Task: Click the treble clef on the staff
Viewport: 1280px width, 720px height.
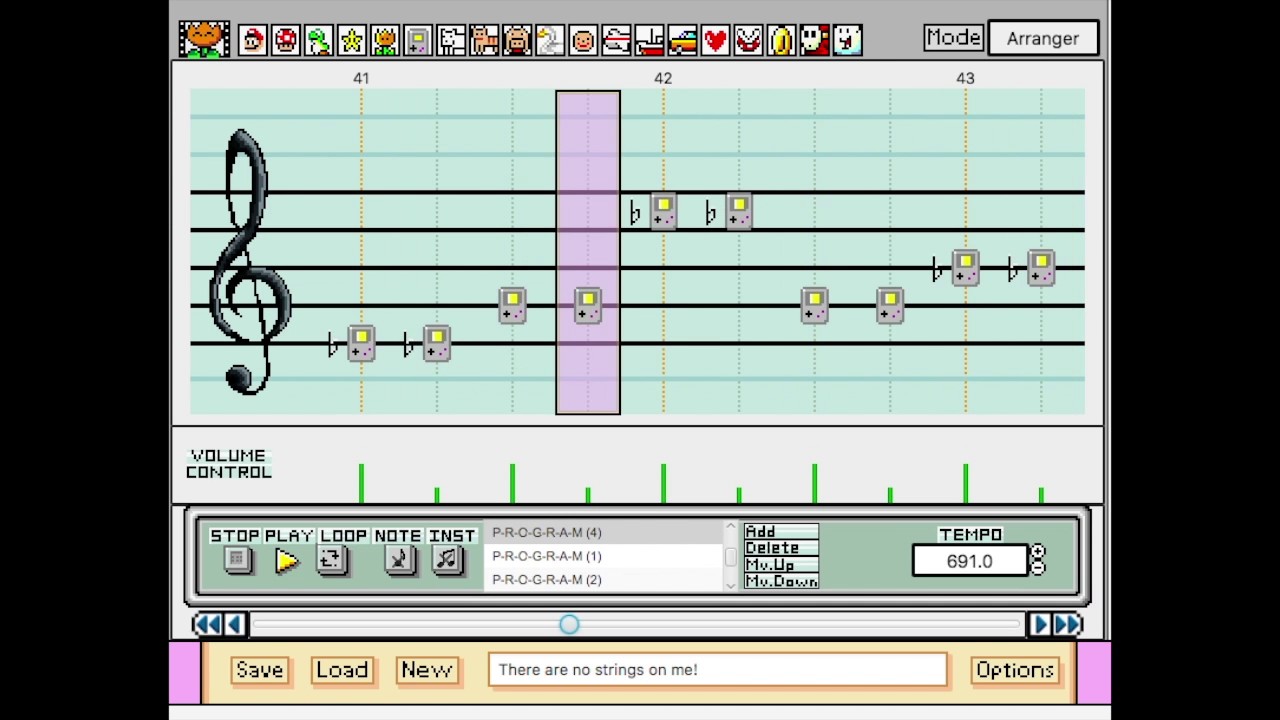Action: click(249, 262)
